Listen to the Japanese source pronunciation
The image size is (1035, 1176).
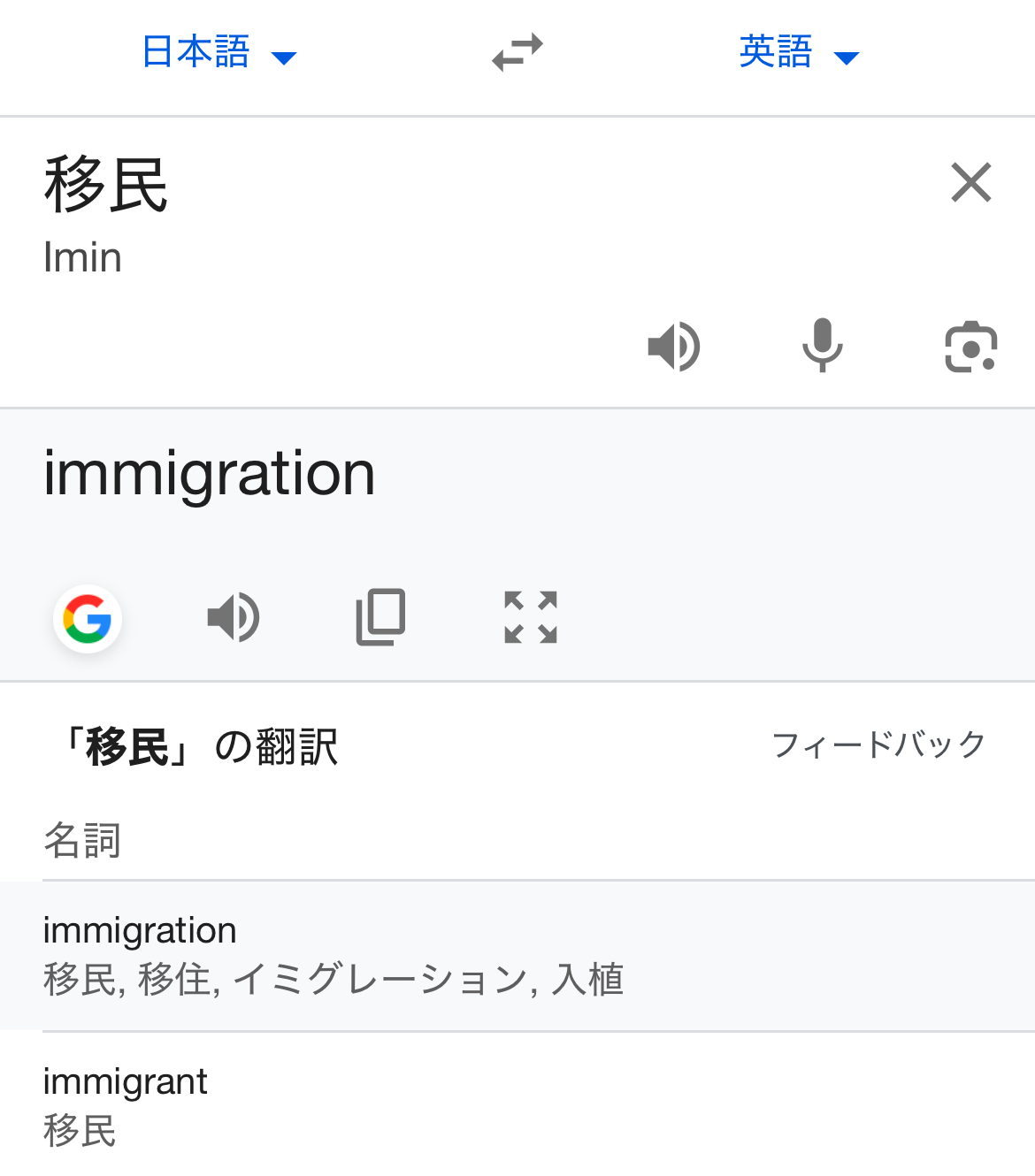pos(674,346)
